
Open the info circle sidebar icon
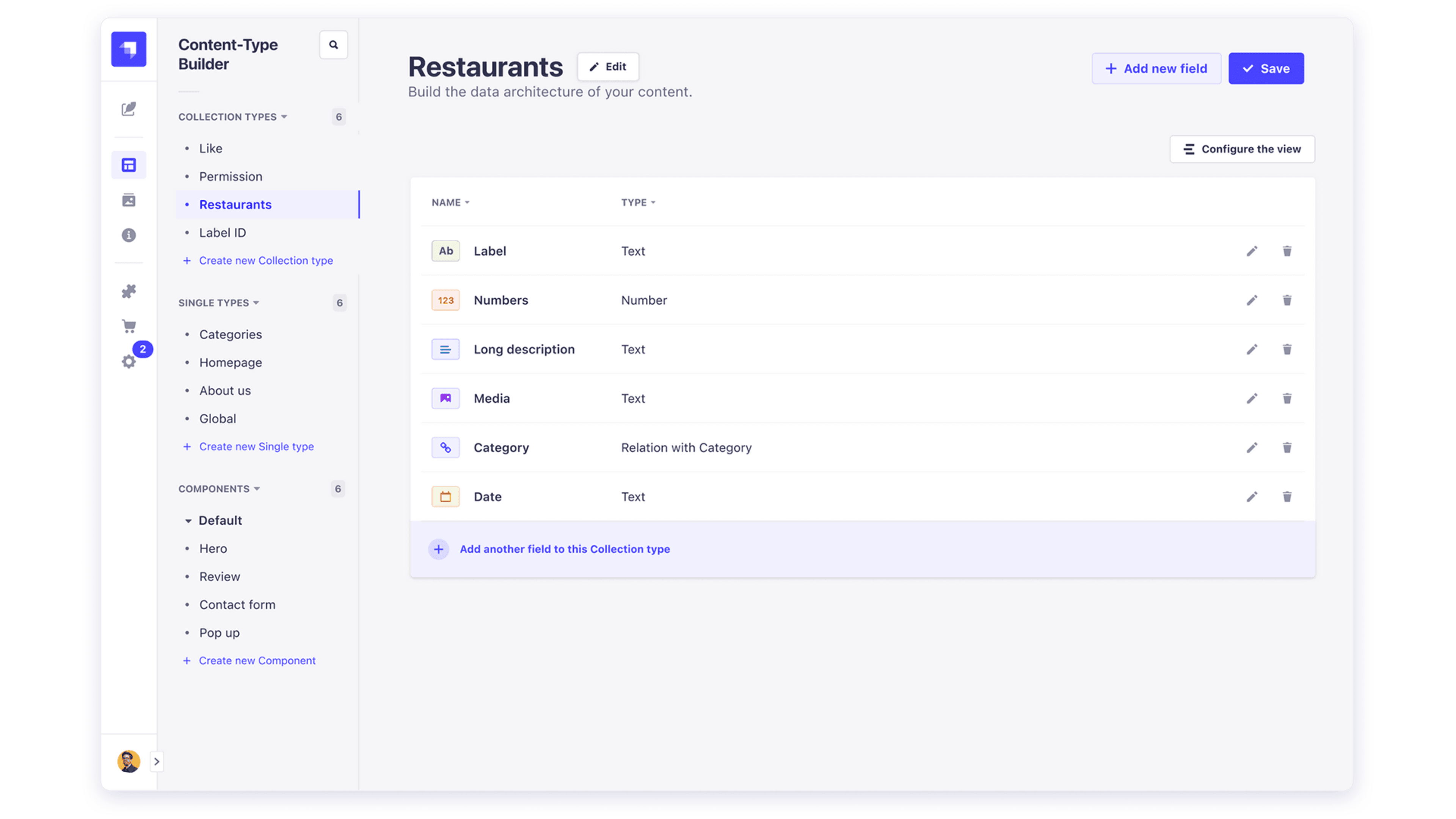click(129, 235)
